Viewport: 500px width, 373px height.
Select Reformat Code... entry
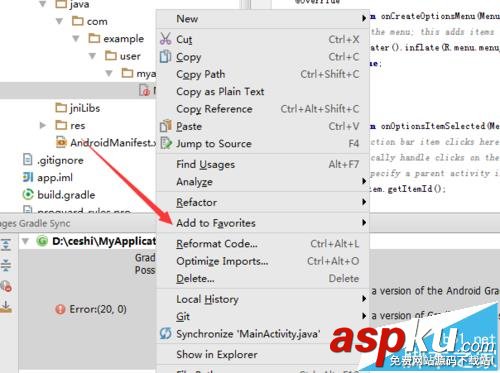(x=263, y=244)
